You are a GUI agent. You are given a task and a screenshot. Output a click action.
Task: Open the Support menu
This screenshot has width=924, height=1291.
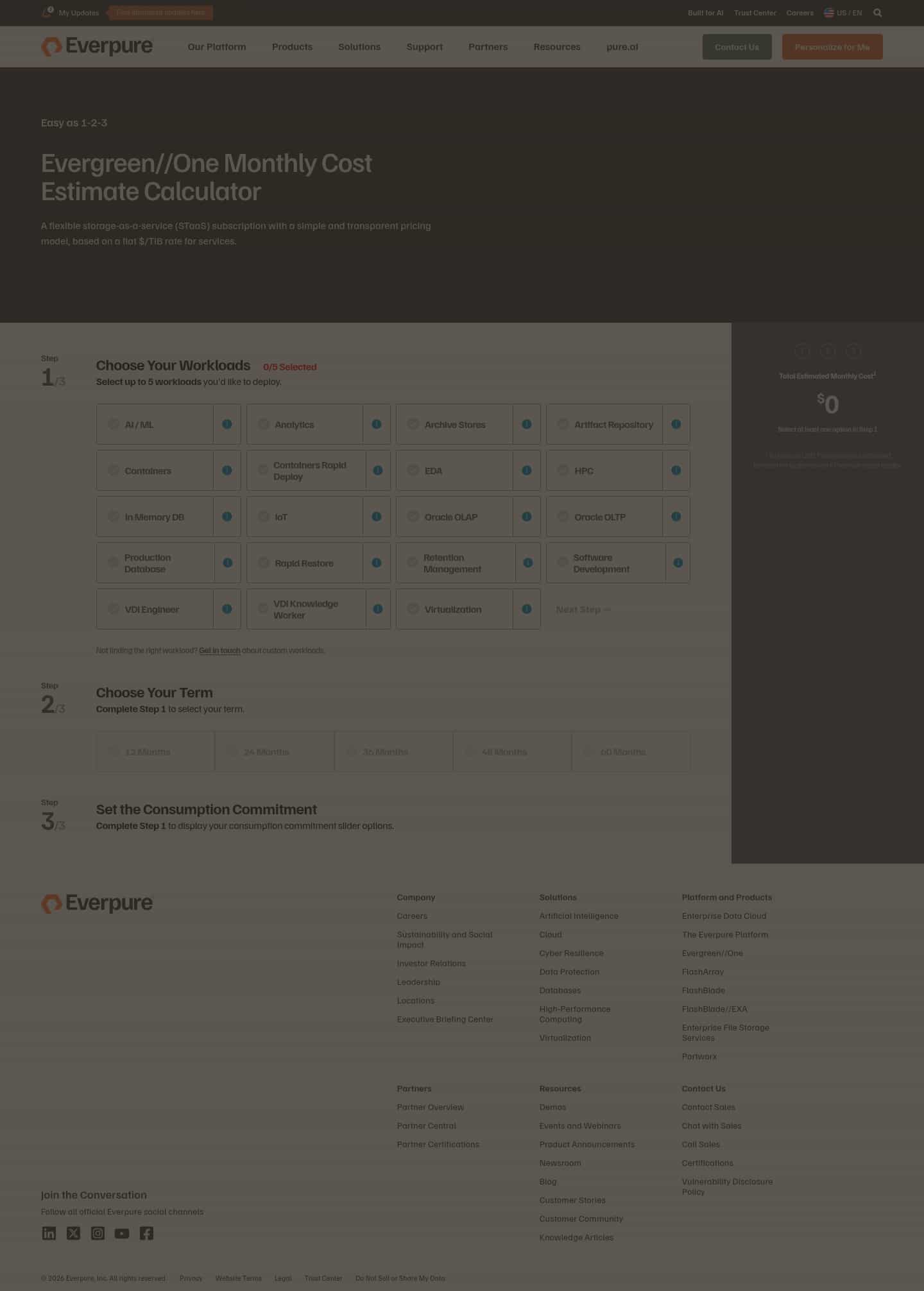pos(424,47)
